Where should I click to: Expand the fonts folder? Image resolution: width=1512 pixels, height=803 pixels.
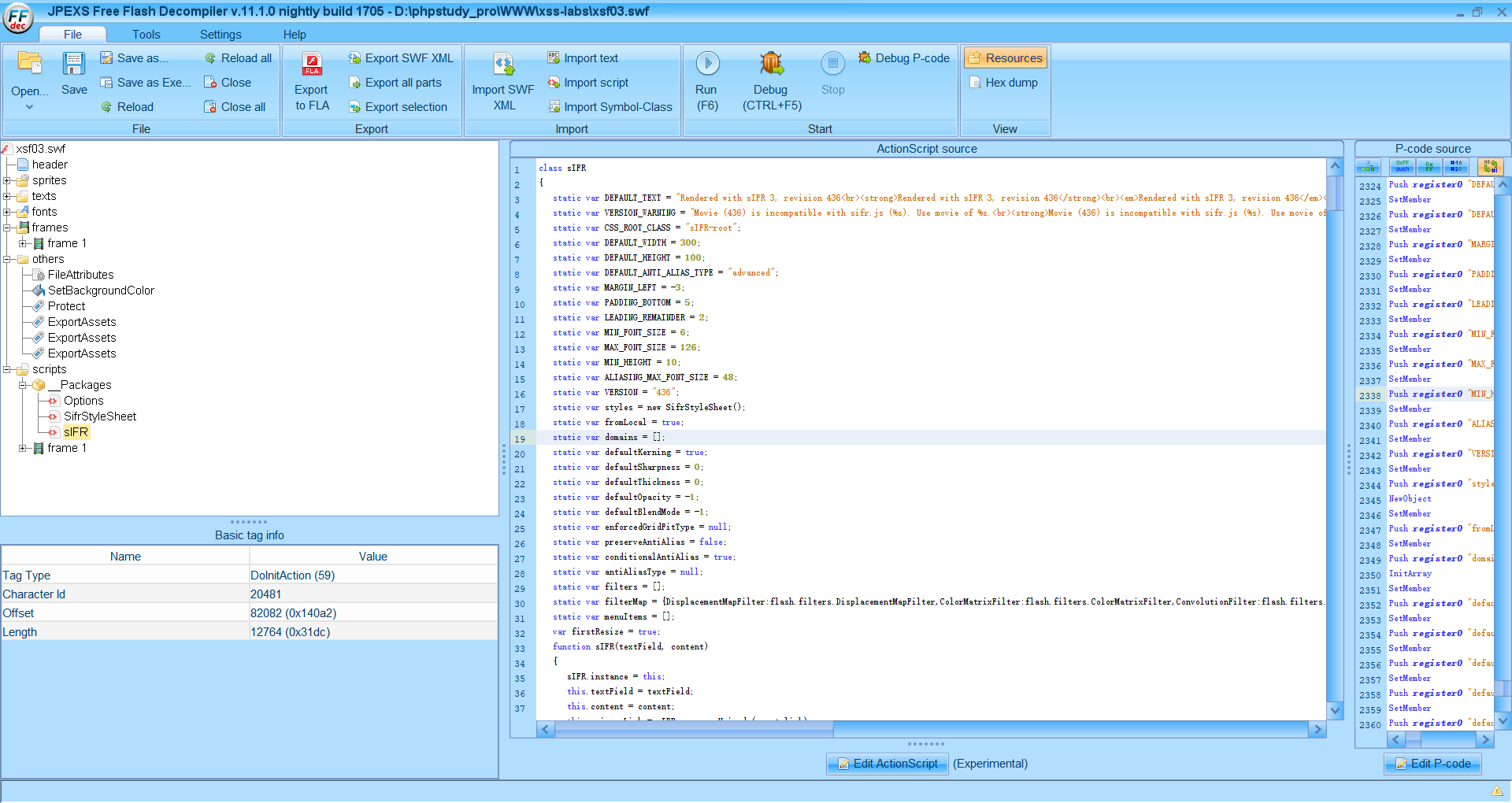pos(7,212)
